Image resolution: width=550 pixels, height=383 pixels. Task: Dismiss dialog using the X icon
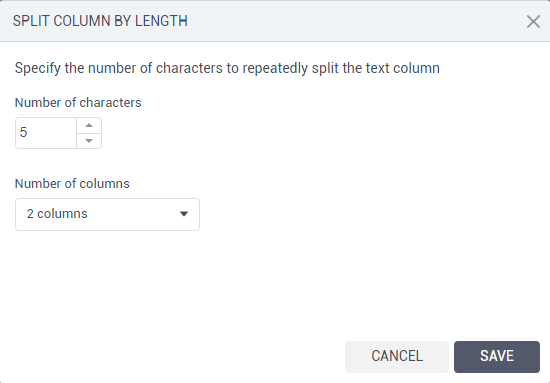[x=533, y=21]
